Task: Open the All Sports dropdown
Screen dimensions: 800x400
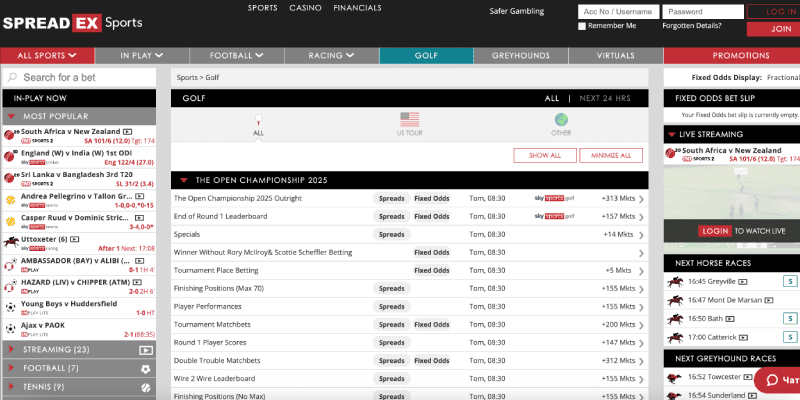Action: point(47,56)
